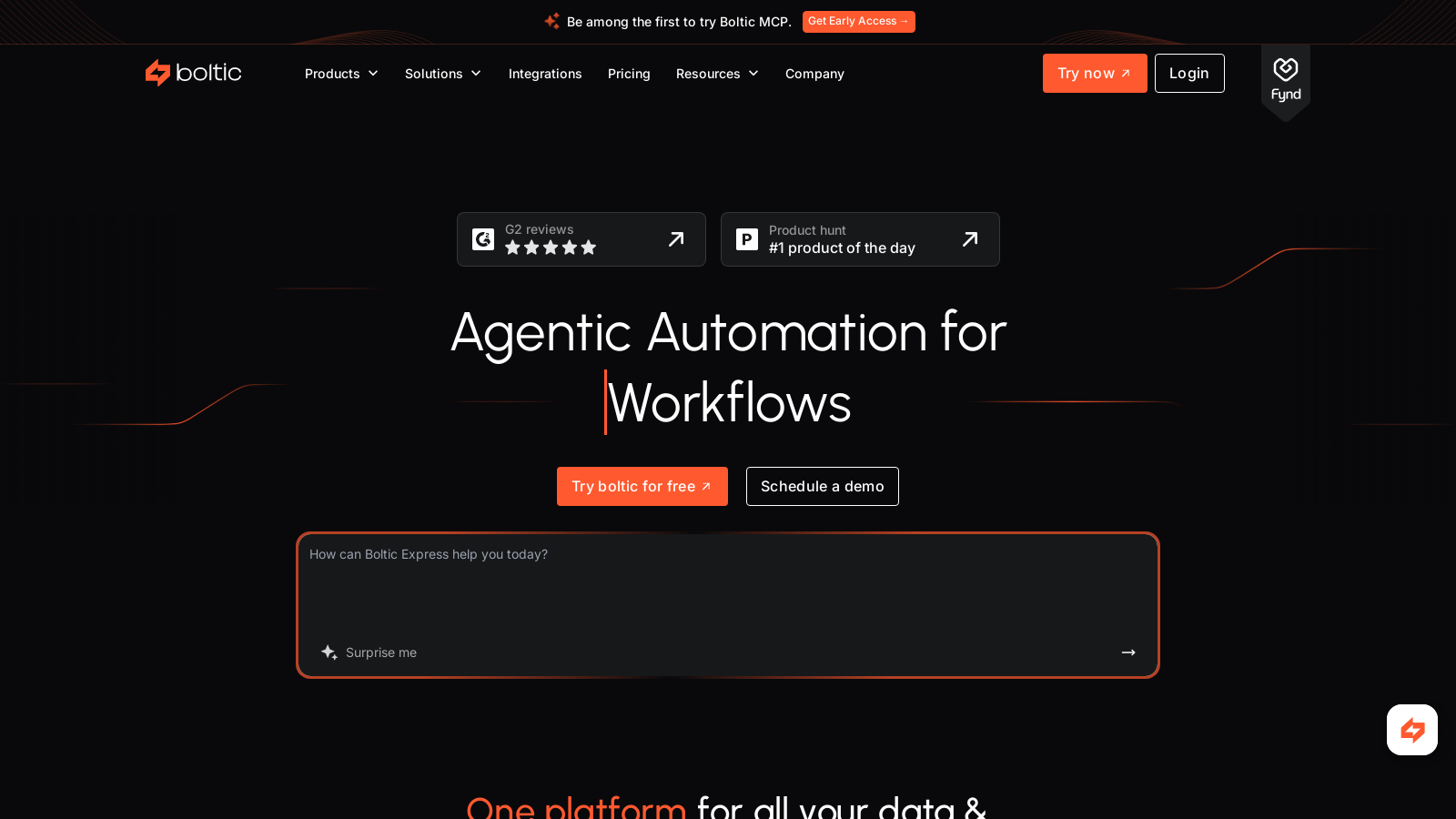
Task: Expand the Products dropdown menu
Action: click(341, 74)
